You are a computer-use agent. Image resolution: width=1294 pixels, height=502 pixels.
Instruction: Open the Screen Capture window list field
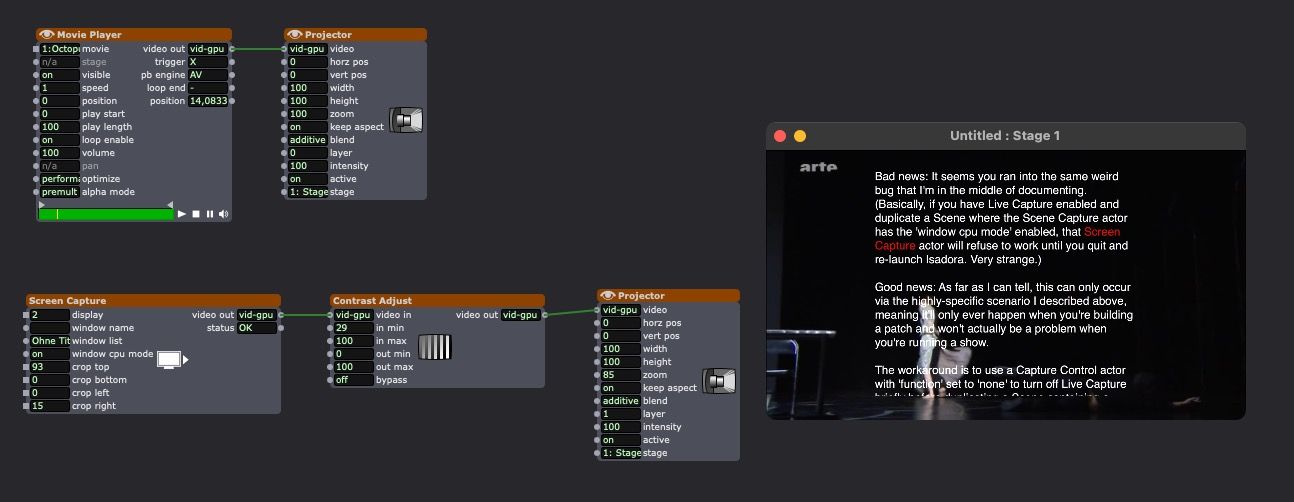point(50,341)
